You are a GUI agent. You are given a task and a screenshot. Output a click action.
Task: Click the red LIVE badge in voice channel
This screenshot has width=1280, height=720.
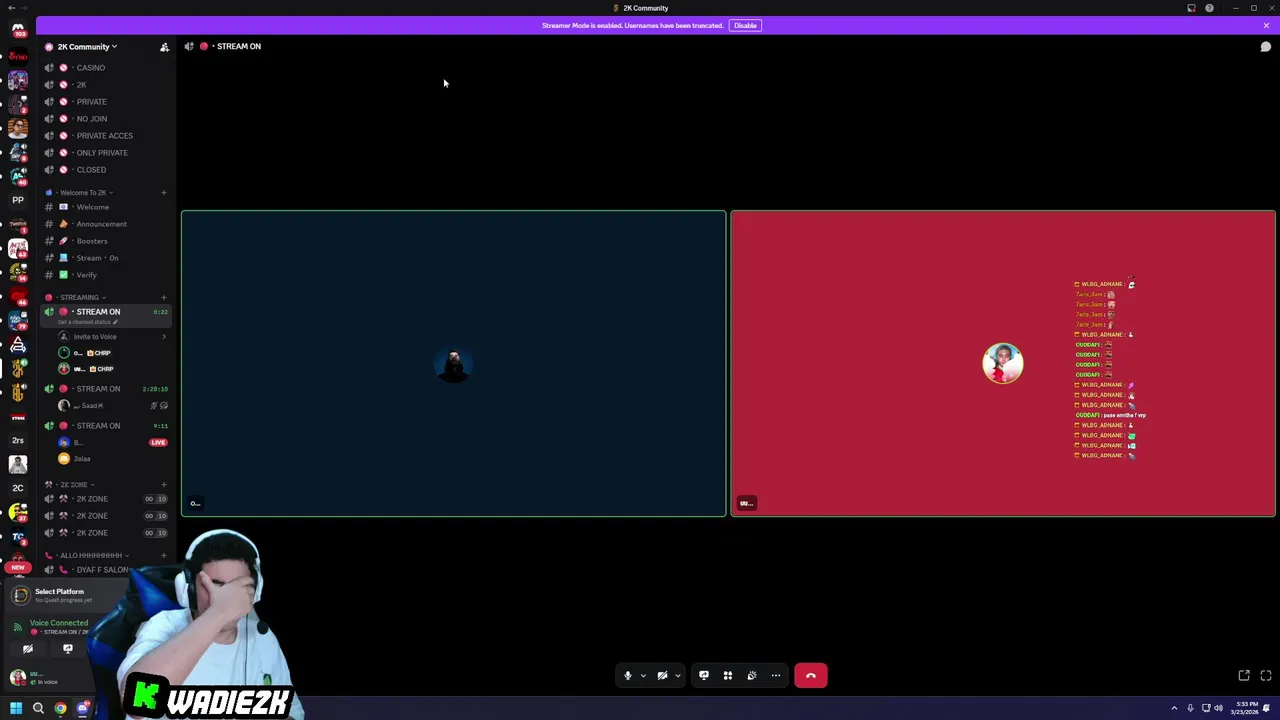[158, 442]
